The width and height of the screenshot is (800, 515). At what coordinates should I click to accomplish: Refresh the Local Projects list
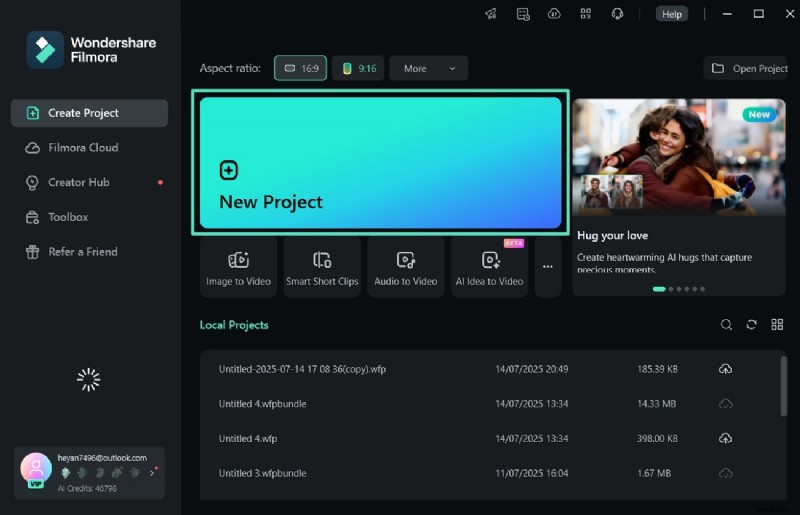pos(752,325)
